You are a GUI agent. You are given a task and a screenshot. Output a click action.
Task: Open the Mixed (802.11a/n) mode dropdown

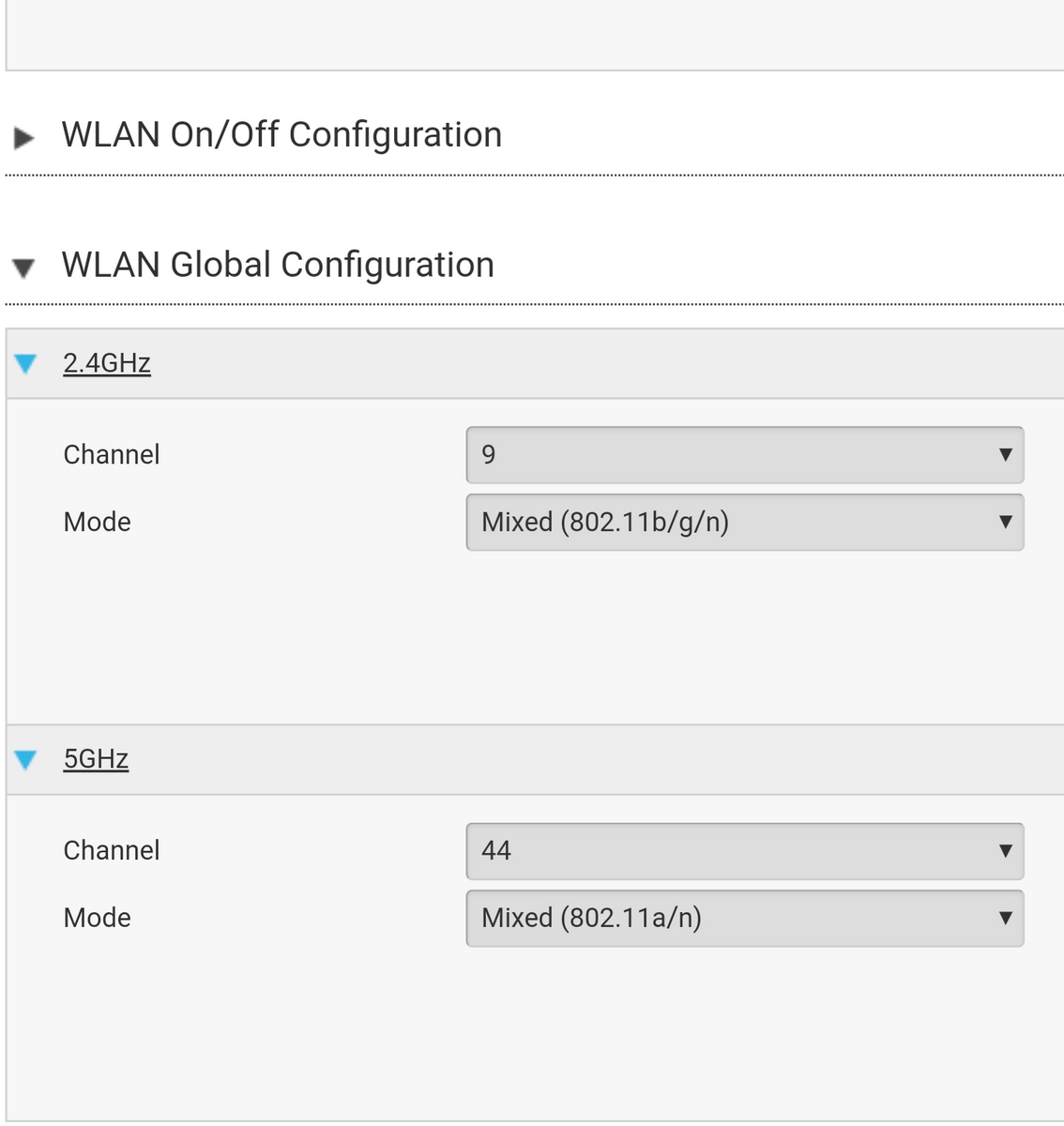[745, 918]
